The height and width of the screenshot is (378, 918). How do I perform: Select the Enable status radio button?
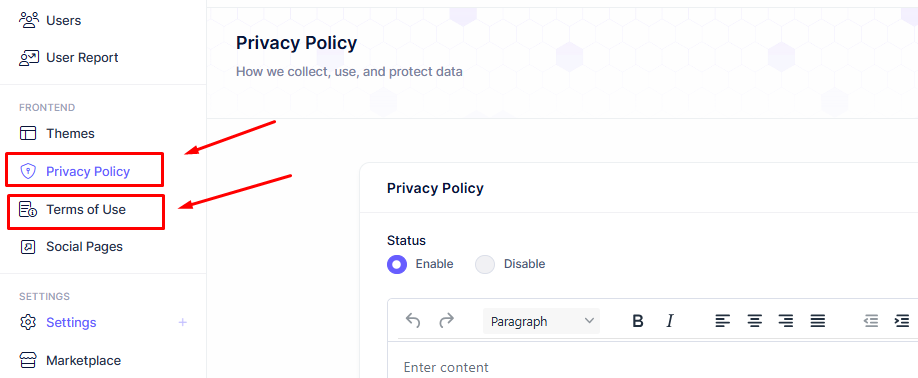click(397, 264)
